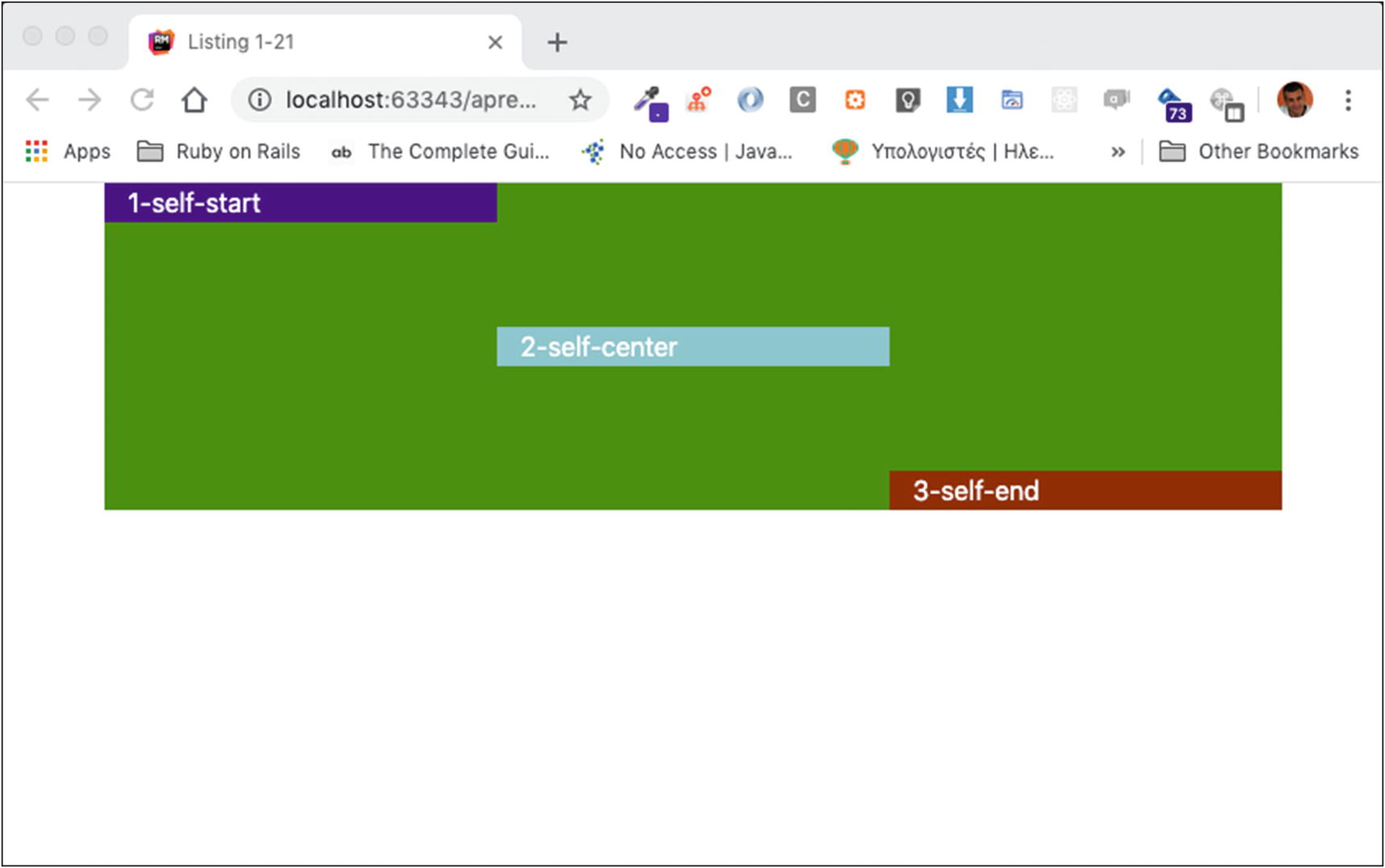Bookmark this page with the star
Image resolution: width=1385 pixels, height=868 pixels.
click(580, 100)
